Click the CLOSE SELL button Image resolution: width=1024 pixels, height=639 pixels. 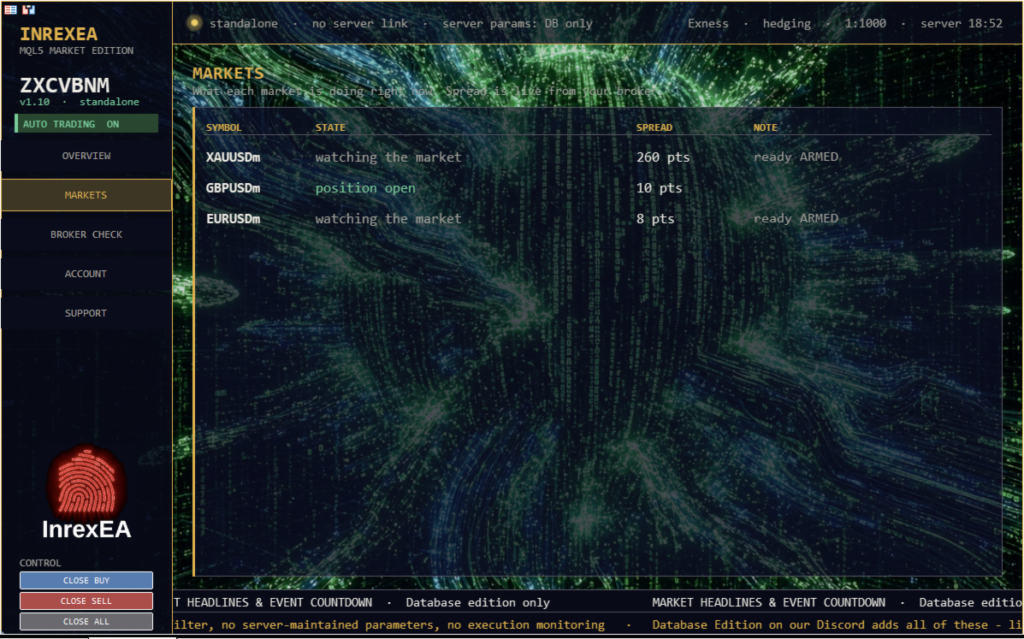tap(86, 600)
